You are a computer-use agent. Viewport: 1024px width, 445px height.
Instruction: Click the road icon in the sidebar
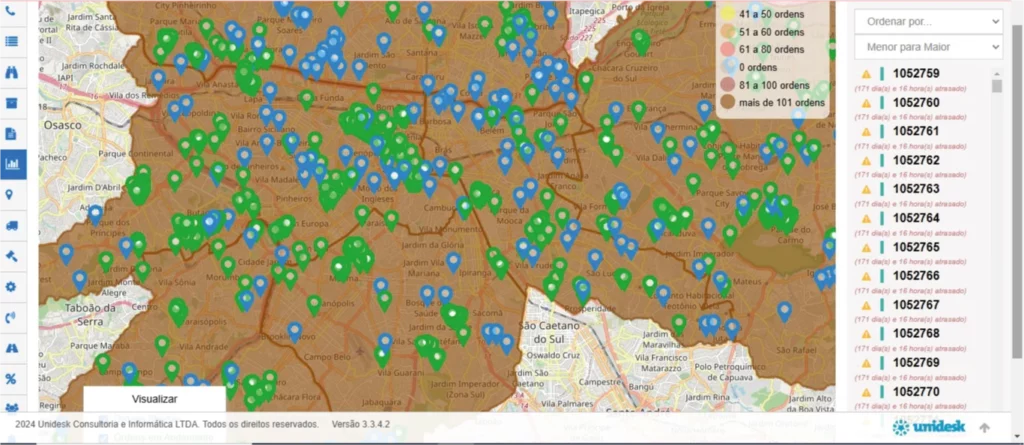[x=12, y=348]
